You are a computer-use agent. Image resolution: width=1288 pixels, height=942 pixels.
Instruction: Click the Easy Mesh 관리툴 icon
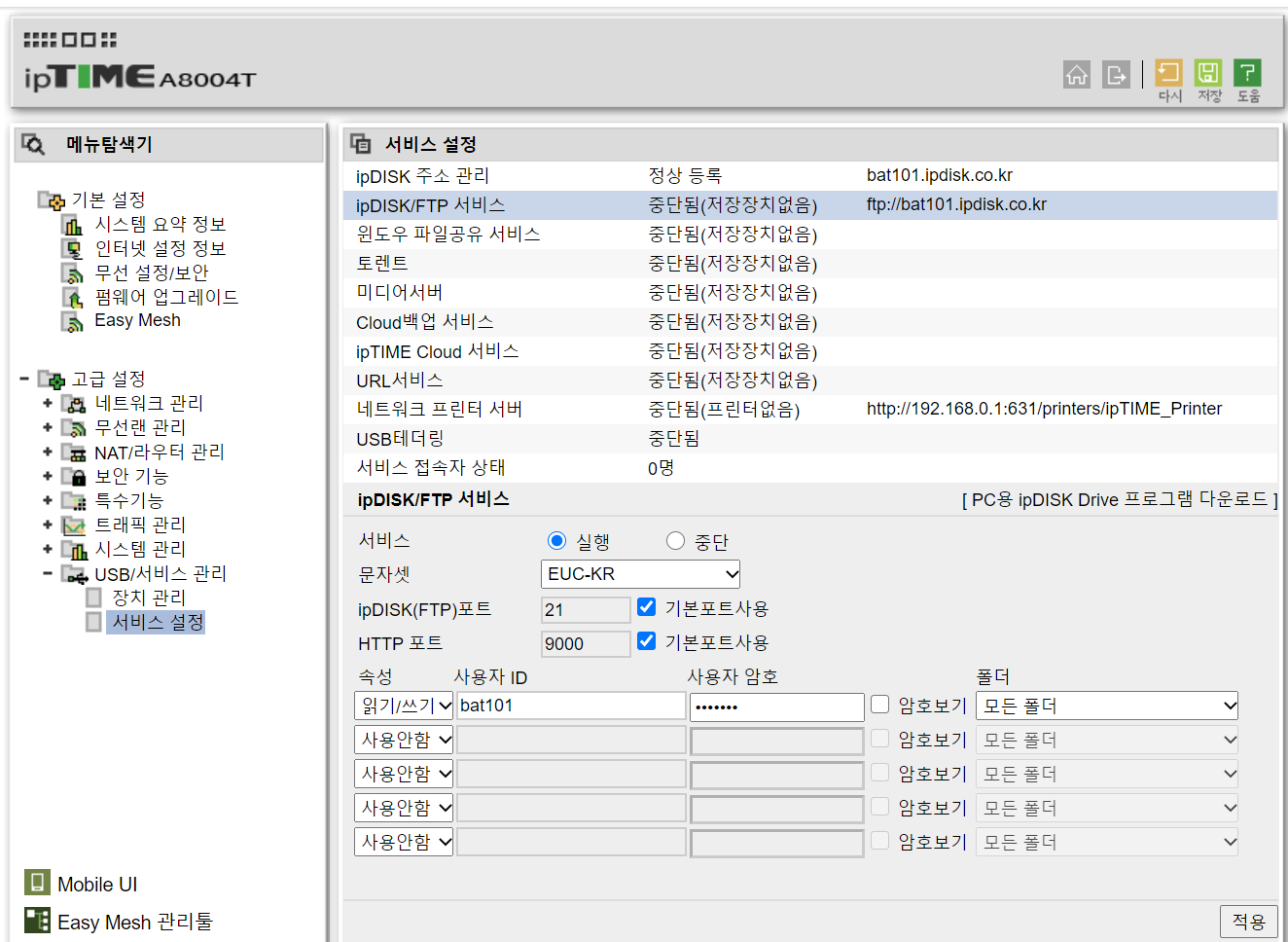click(x=37, y=920)
